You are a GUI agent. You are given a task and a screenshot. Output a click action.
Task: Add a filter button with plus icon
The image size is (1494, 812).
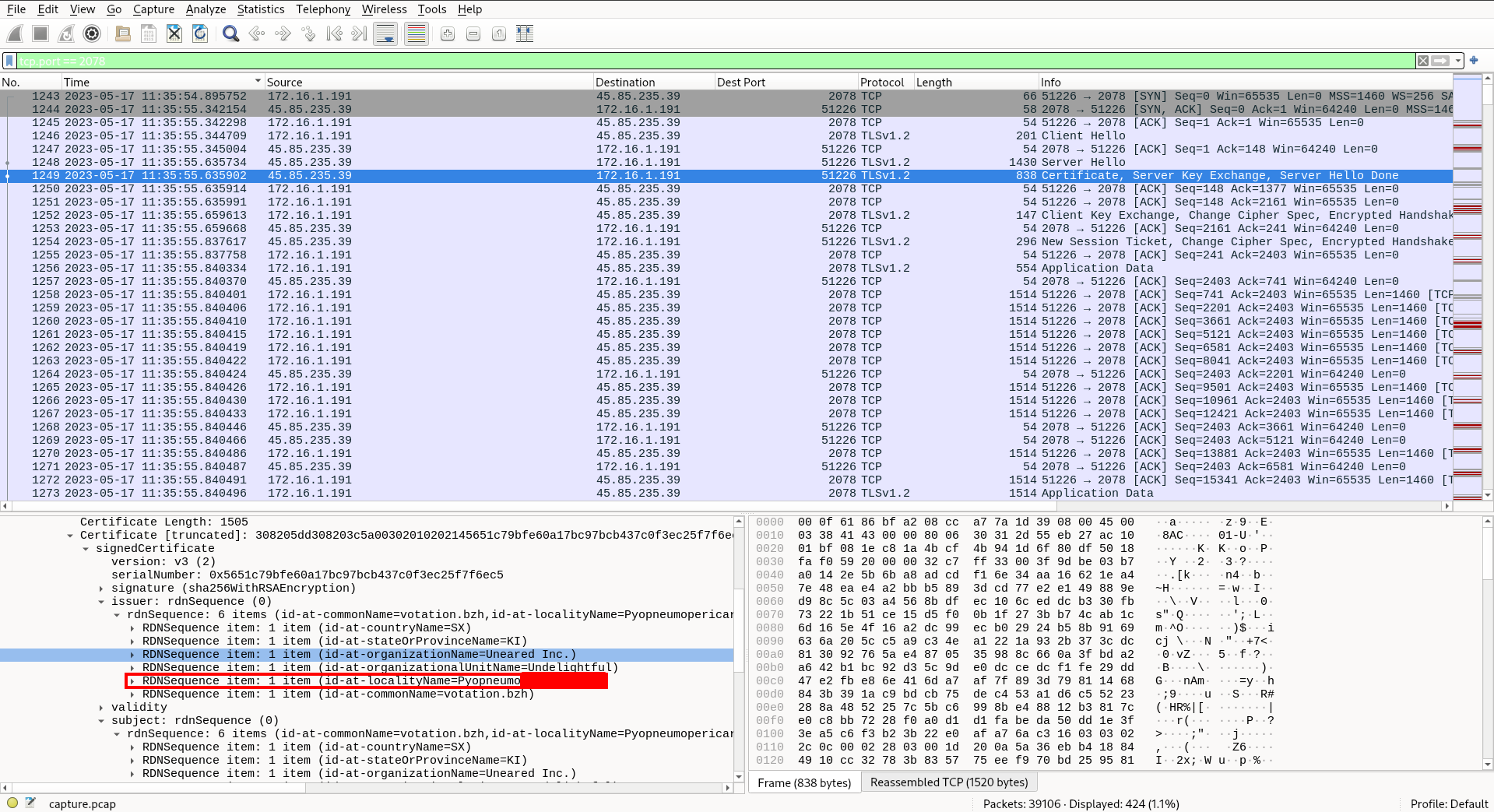pyautogui.click(x=1474, y=60)
